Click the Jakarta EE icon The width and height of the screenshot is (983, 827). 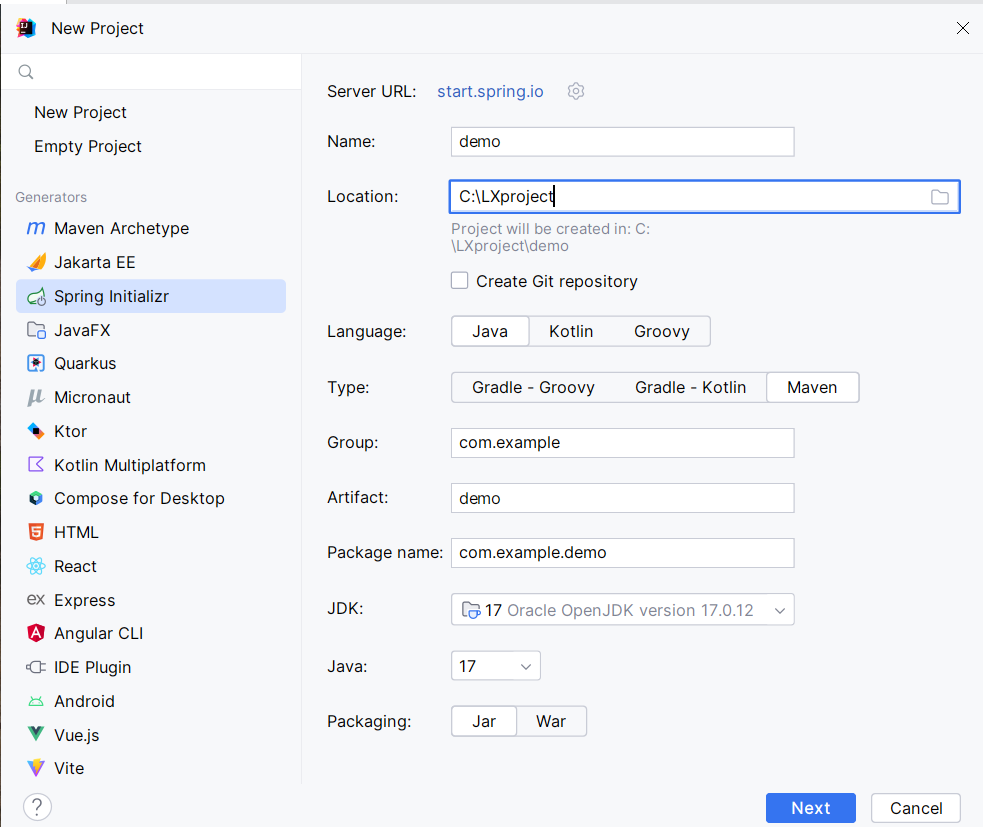(36, 262)
